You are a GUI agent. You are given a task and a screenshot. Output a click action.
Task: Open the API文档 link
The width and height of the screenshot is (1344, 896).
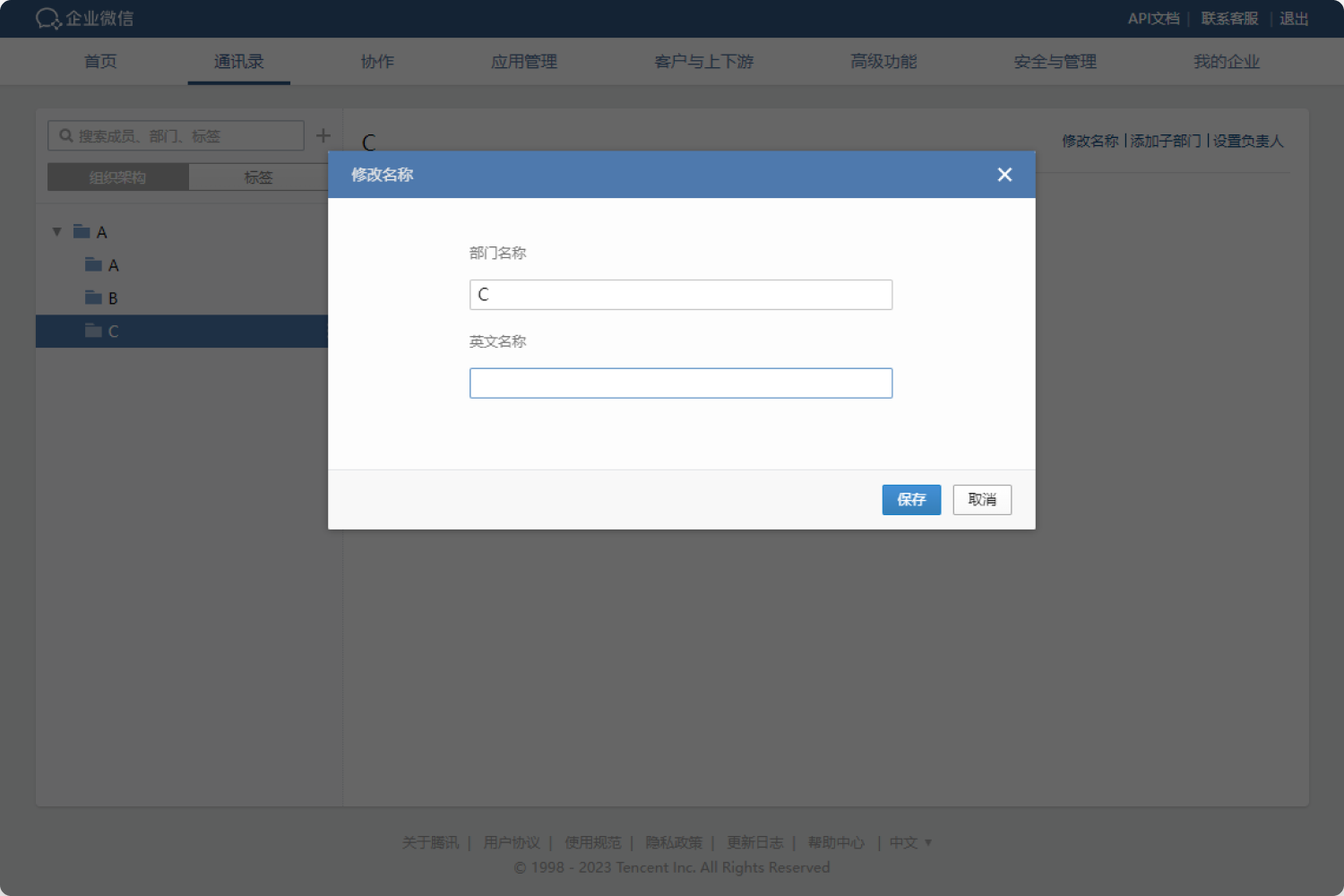pos(1153,18)
